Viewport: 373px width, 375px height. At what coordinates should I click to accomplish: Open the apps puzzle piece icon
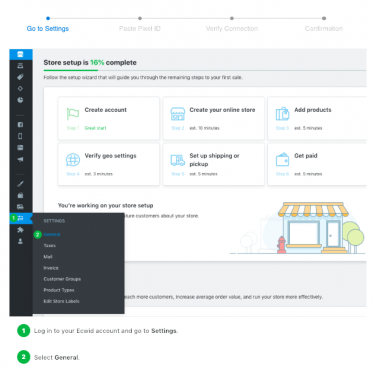point(20,230)
